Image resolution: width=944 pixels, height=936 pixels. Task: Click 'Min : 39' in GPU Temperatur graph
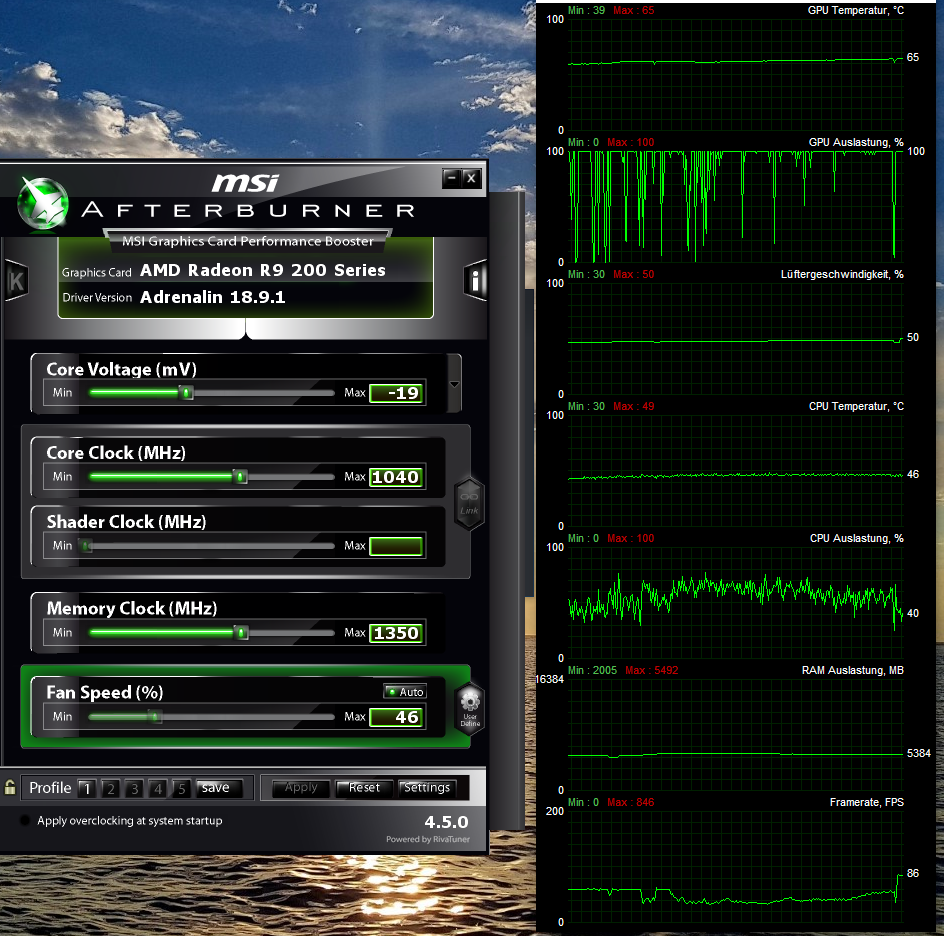click(586, 10)
